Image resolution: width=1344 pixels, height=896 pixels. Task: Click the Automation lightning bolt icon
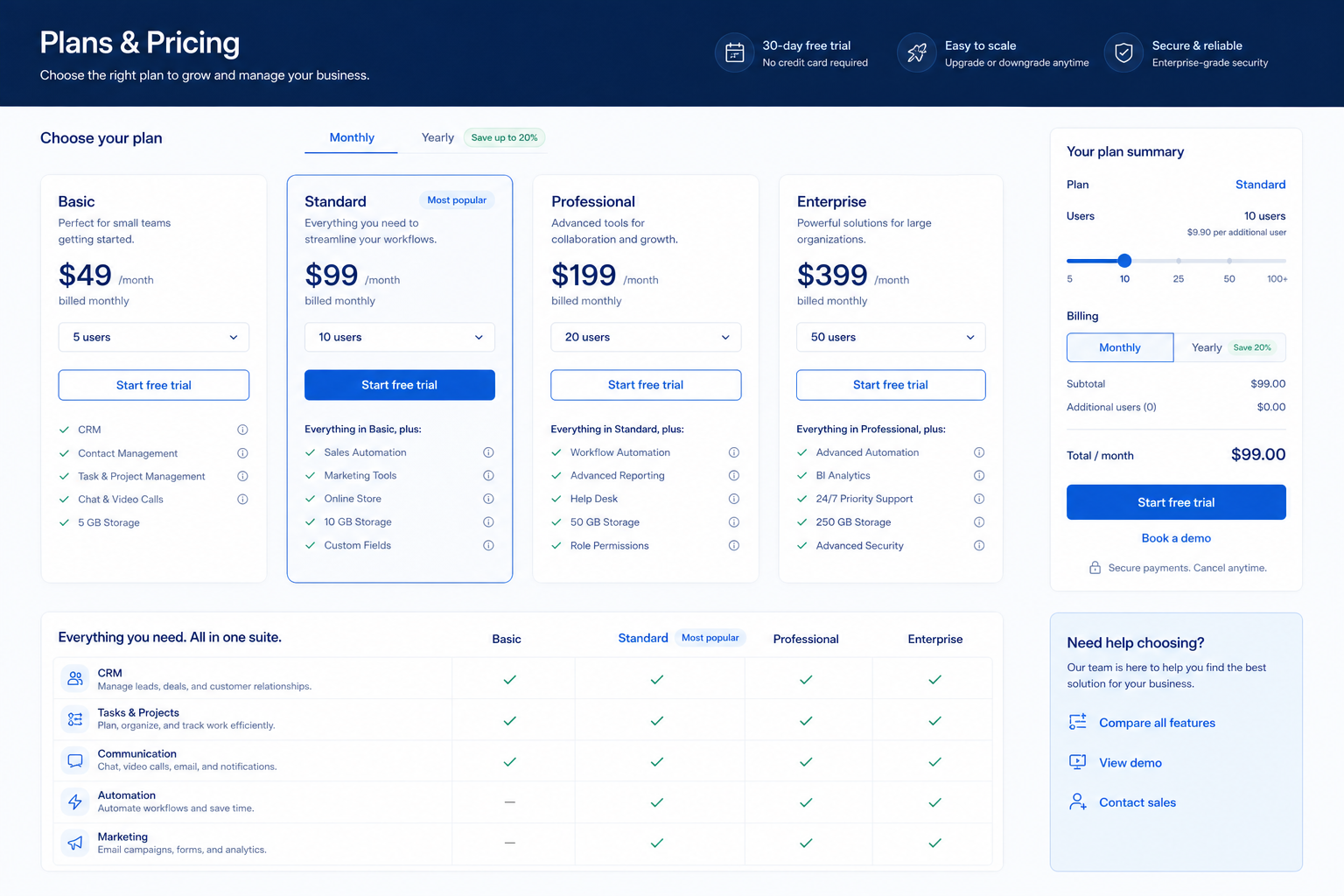click(75, 801)
